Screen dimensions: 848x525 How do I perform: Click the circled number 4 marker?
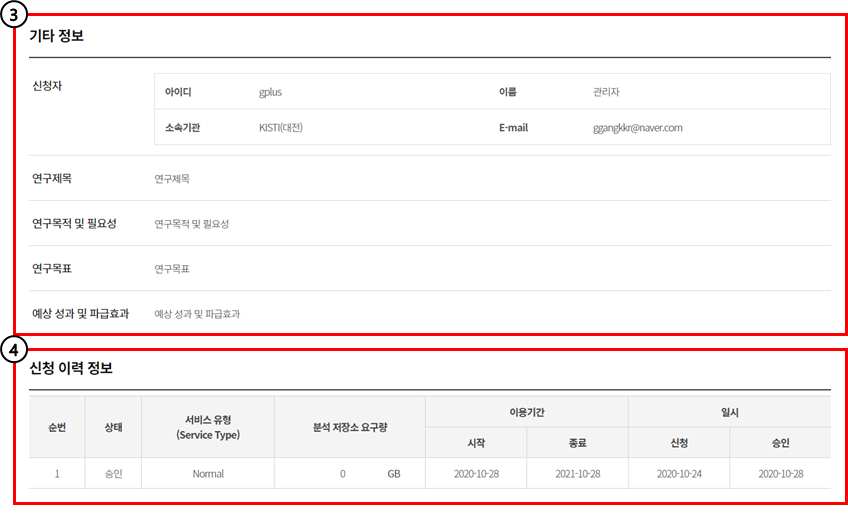click(x=13, y=350)
